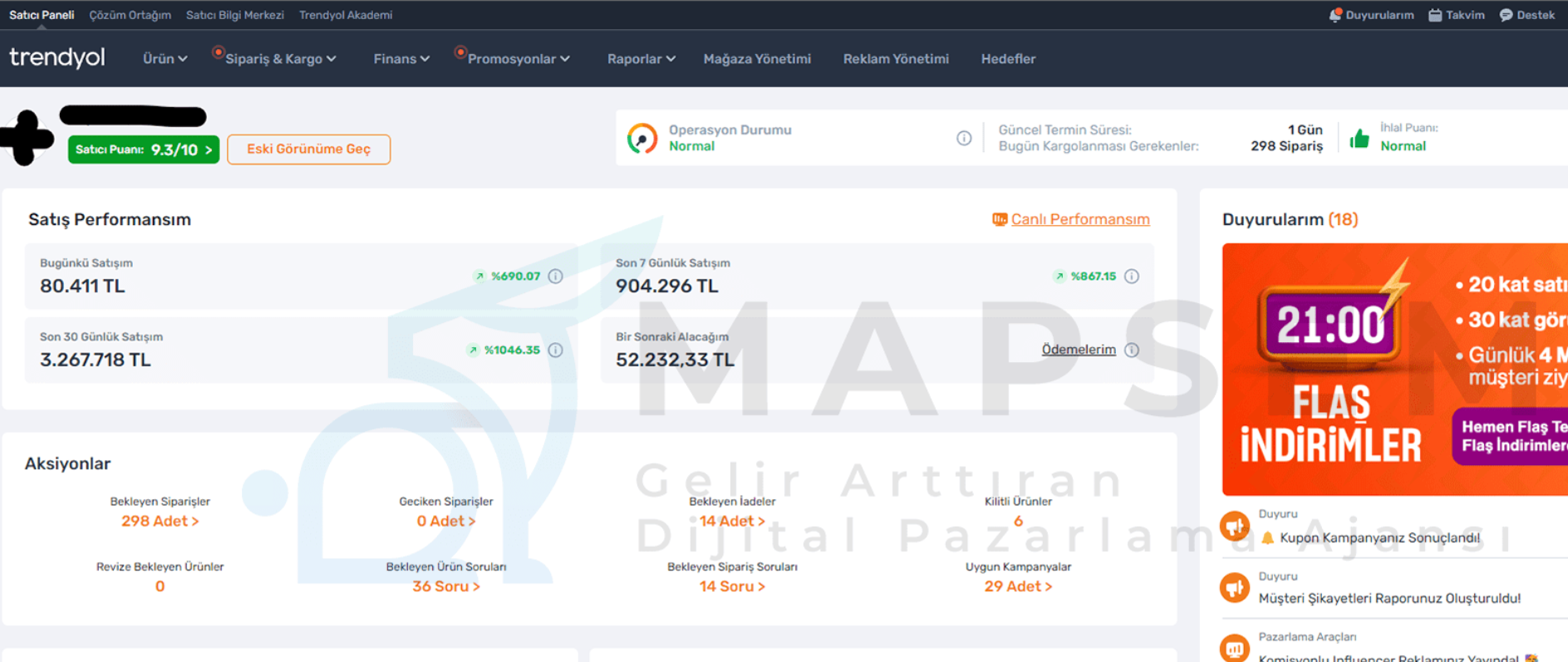Click info icon next to %1046.35
Viewport: 1568px width, 662px height.
(x=556, y=350)
